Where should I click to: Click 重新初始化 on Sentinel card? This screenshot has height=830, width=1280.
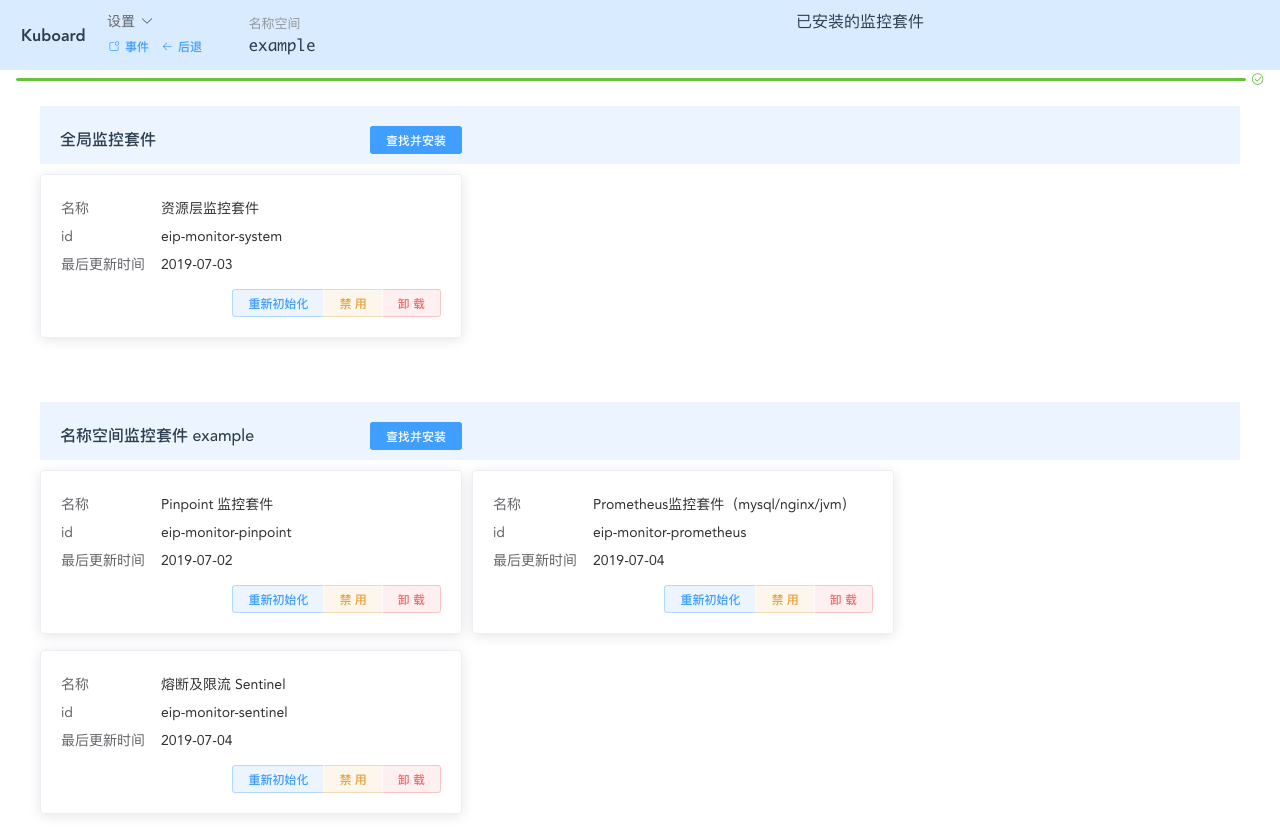(x=278, y=779)
